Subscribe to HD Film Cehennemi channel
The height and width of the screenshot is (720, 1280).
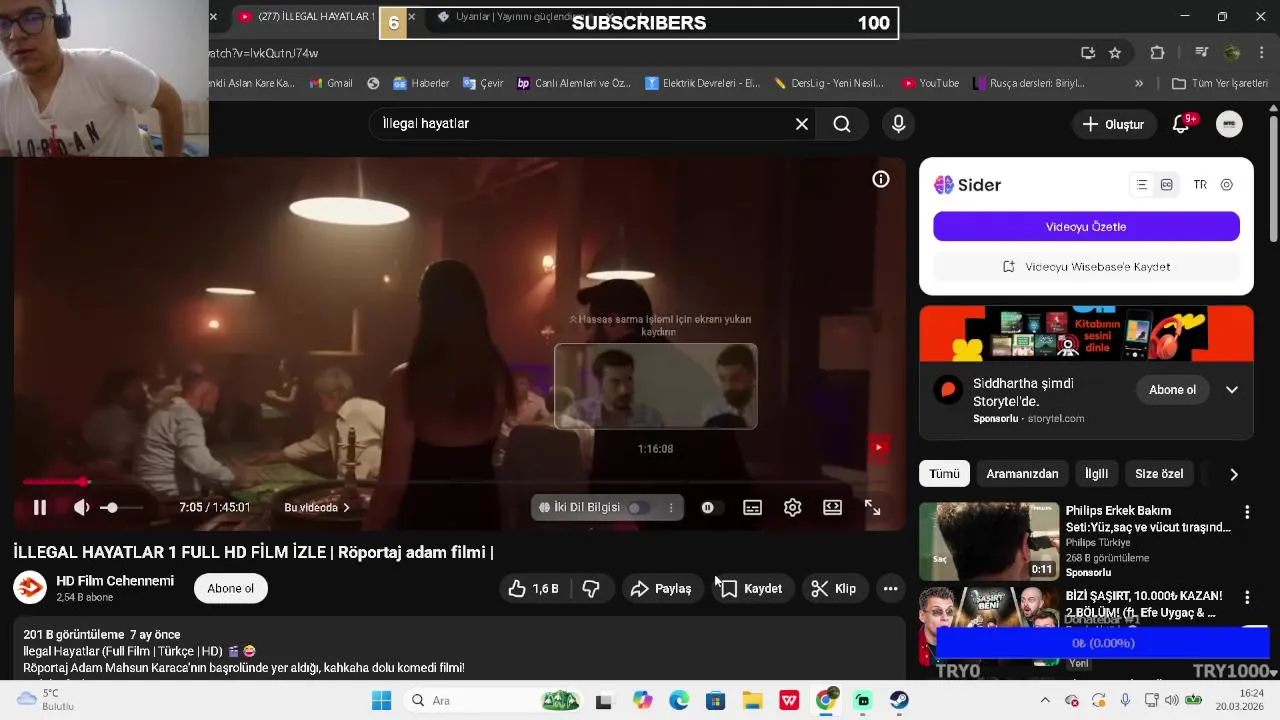pyautogui.click(x=231, y=588)
